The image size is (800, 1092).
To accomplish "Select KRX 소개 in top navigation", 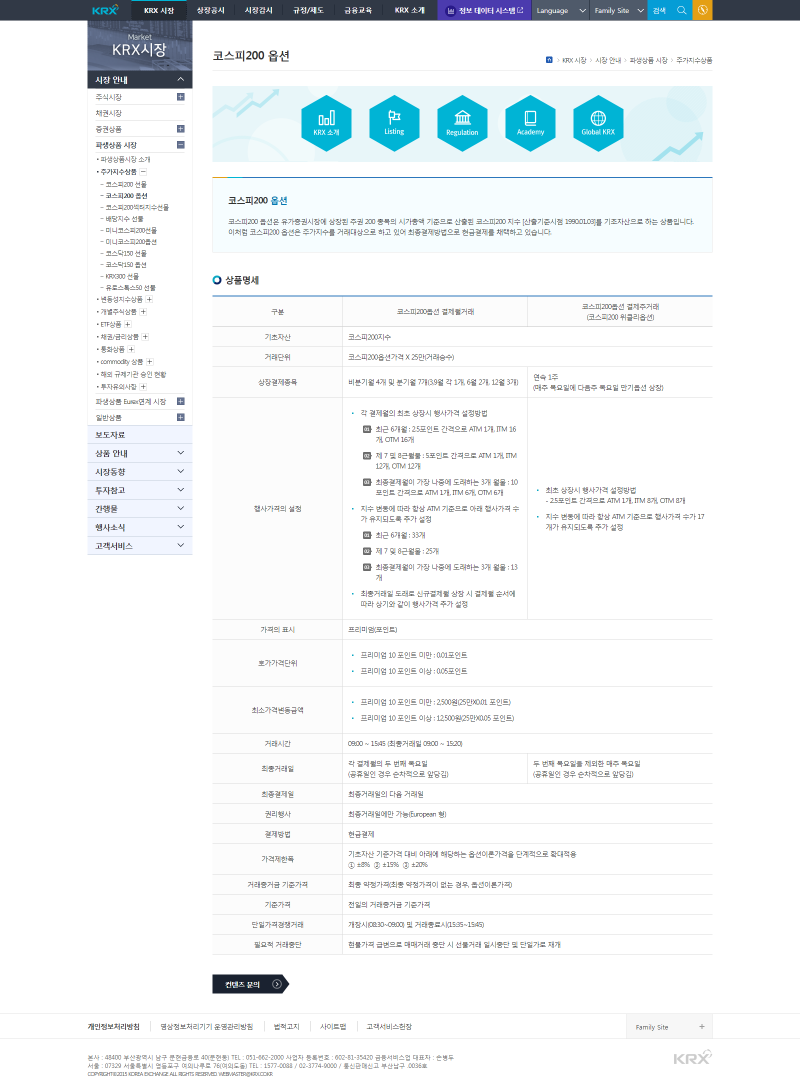I will click(x=409, y=10).
